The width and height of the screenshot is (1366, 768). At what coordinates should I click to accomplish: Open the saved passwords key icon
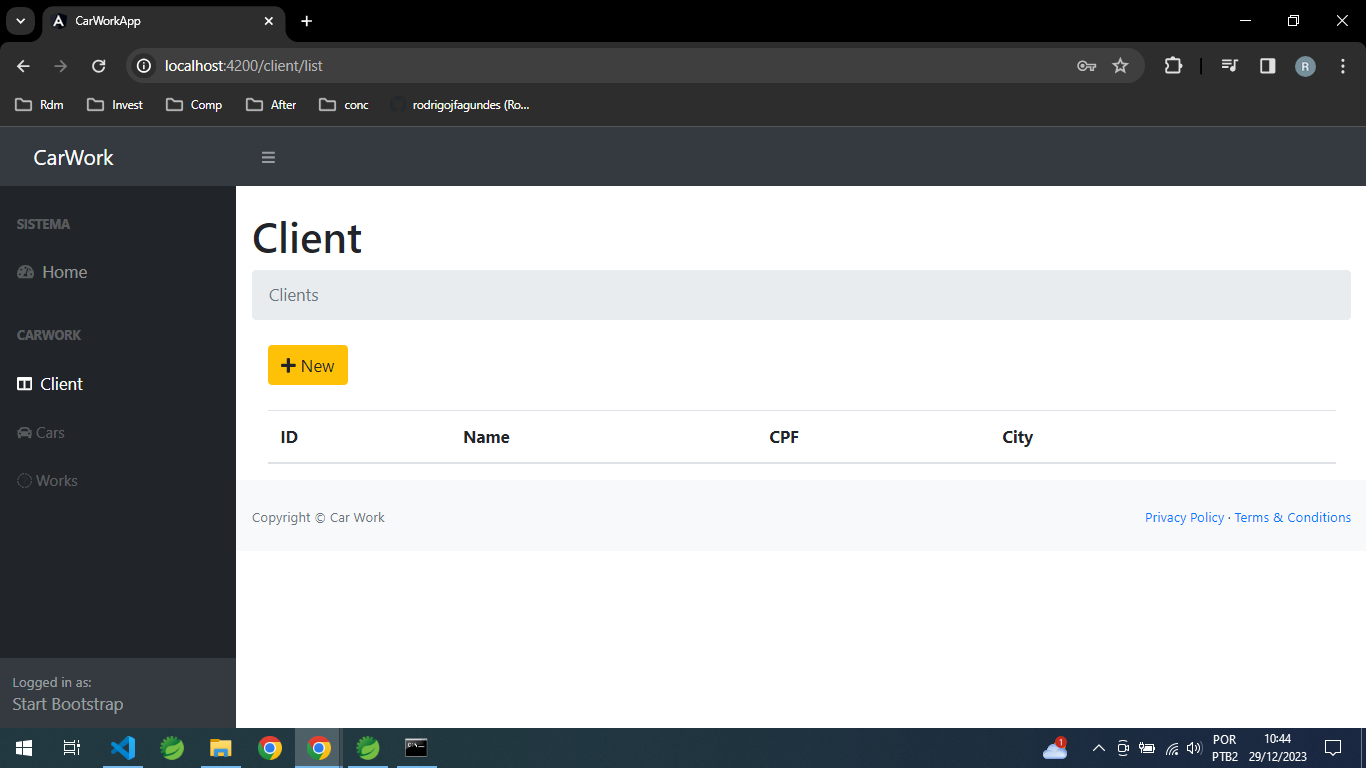click(x=1086, y=66)
